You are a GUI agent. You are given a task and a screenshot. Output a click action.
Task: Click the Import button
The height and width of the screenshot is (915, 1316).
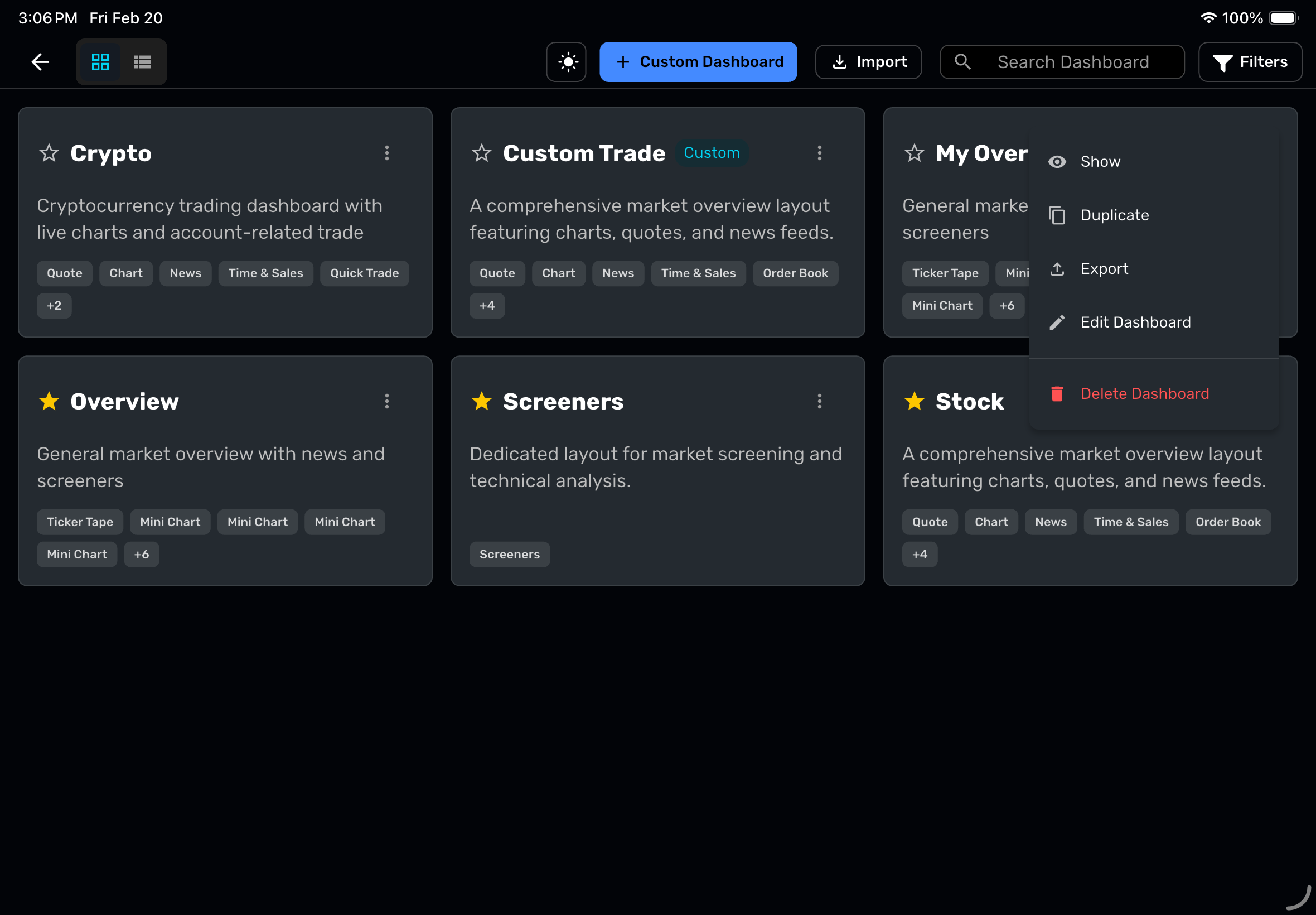click(x=869, y=61)
